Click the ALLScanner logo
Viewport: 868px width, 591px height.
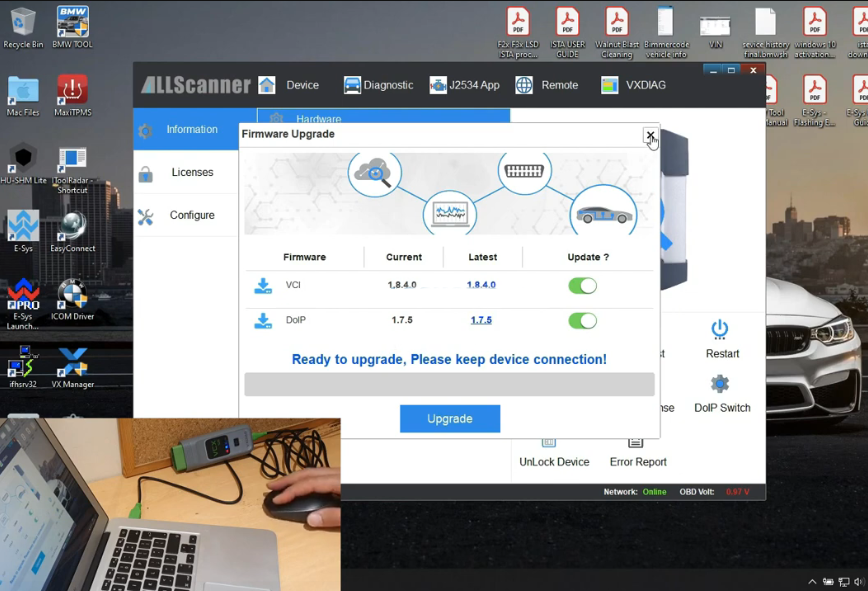click(x=195, y=85)
